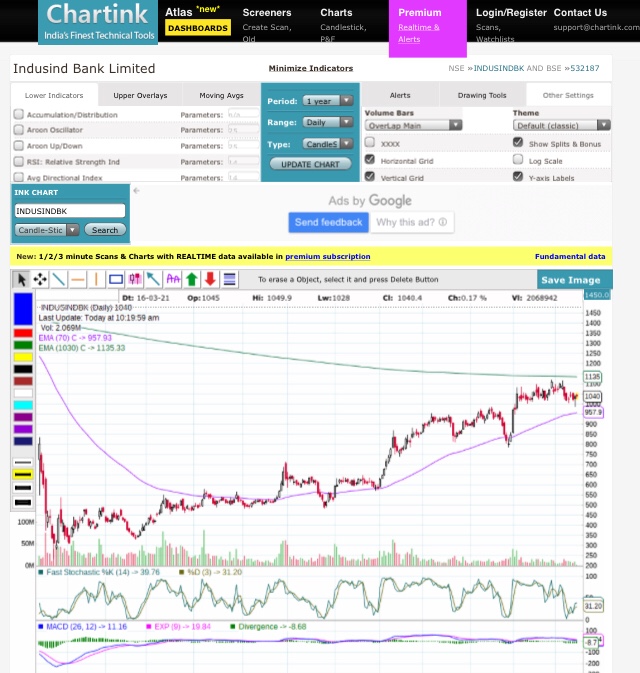
Task: Open the Theme dropdown
Action: tap(561, 126)
